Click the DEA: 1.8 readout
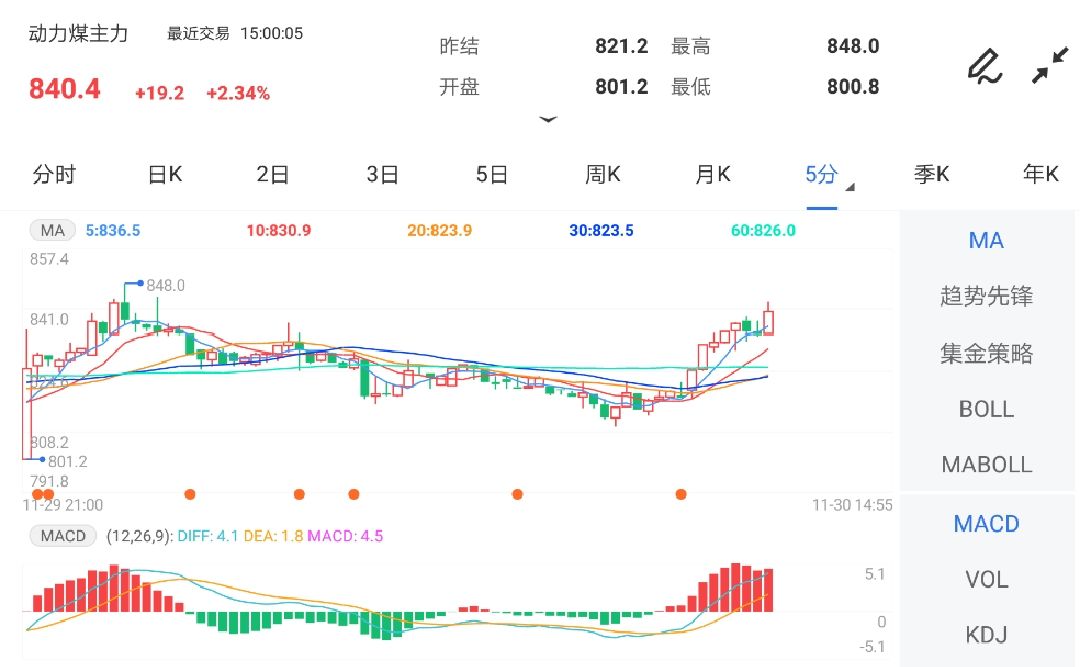The image size is (1080, 667). (273, 535)
